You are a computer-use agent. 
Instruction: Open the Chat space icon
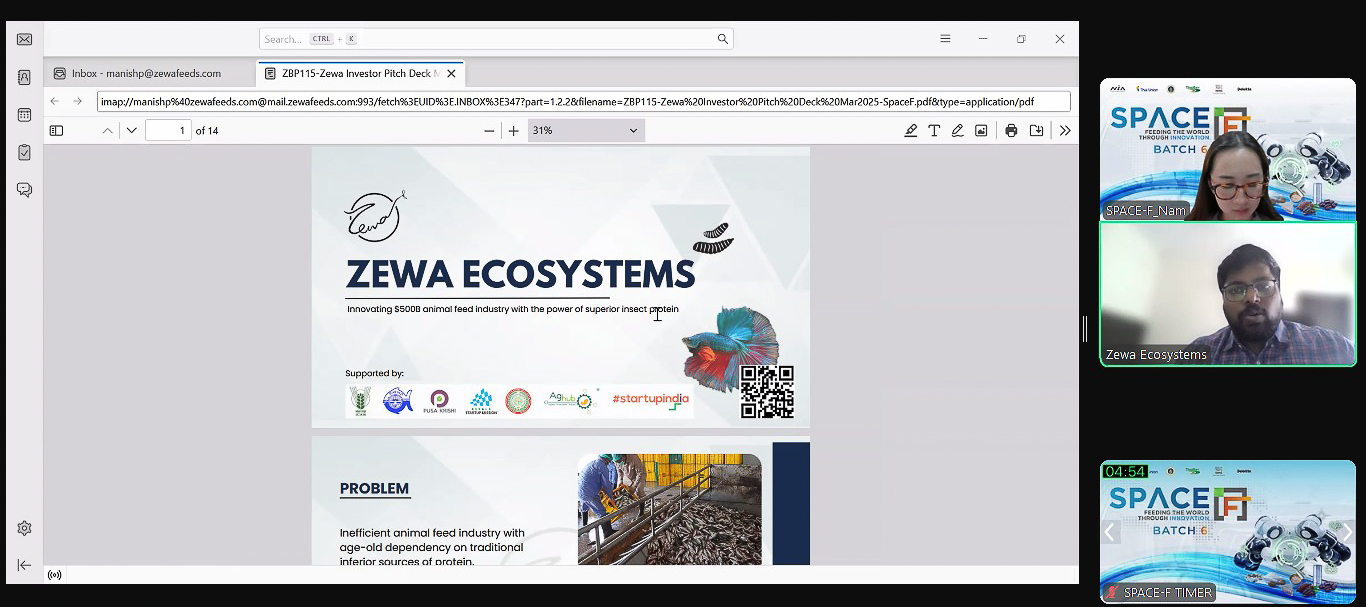[x=24, y=190]
